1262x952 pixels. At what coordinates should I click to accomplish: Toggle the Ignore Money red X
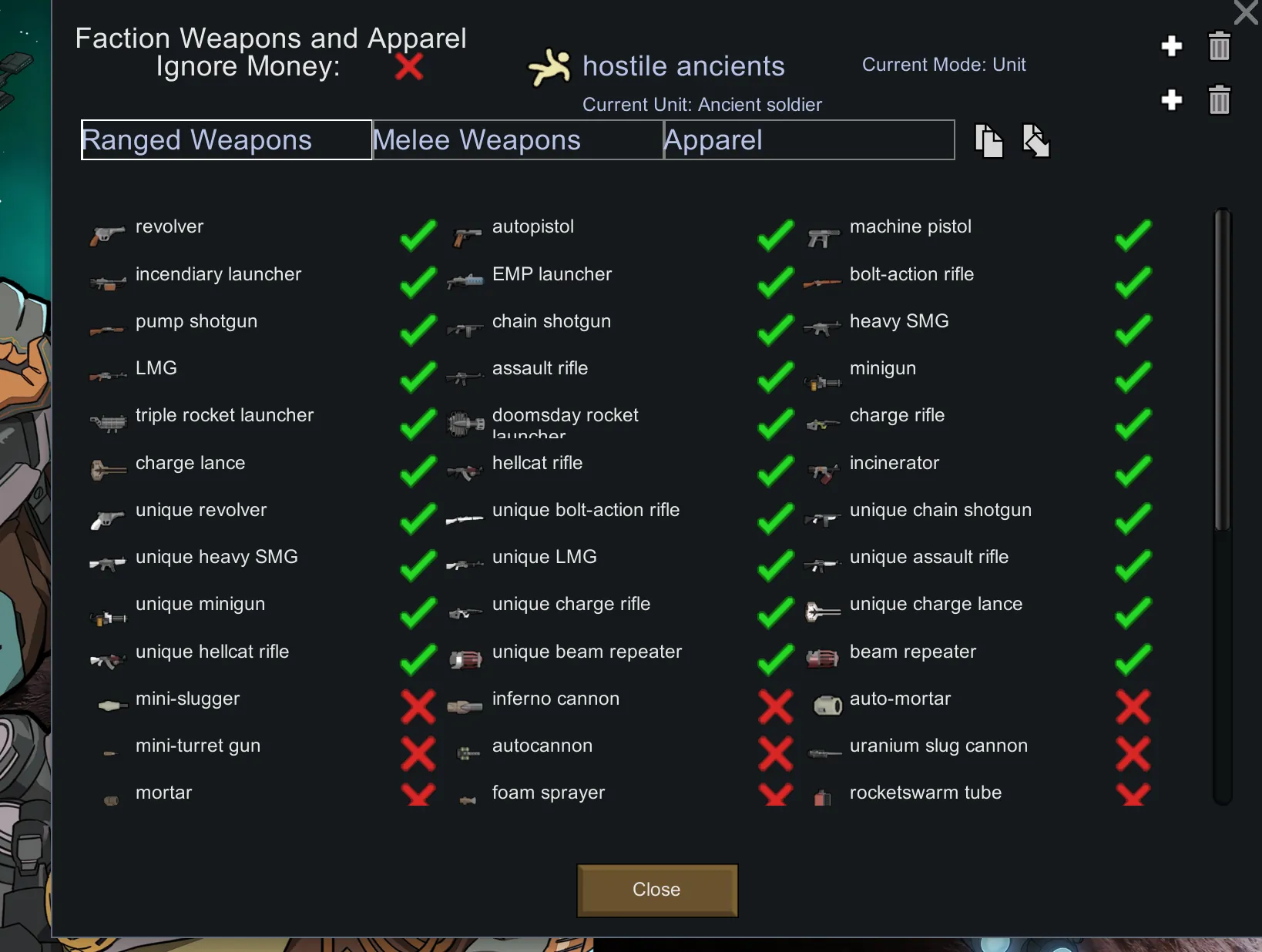[x=408, y=67]
